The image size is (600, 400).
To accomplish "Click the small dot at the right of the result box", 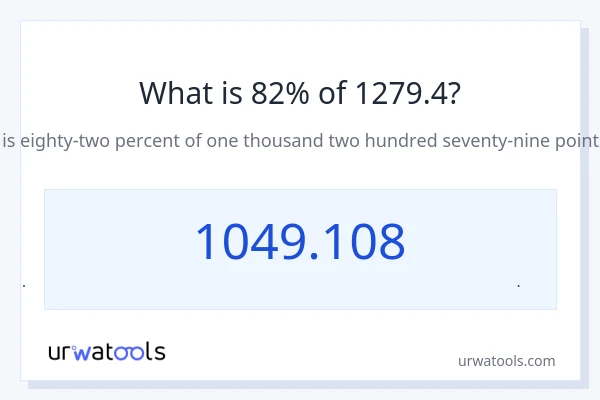I will tap(518, 286).
